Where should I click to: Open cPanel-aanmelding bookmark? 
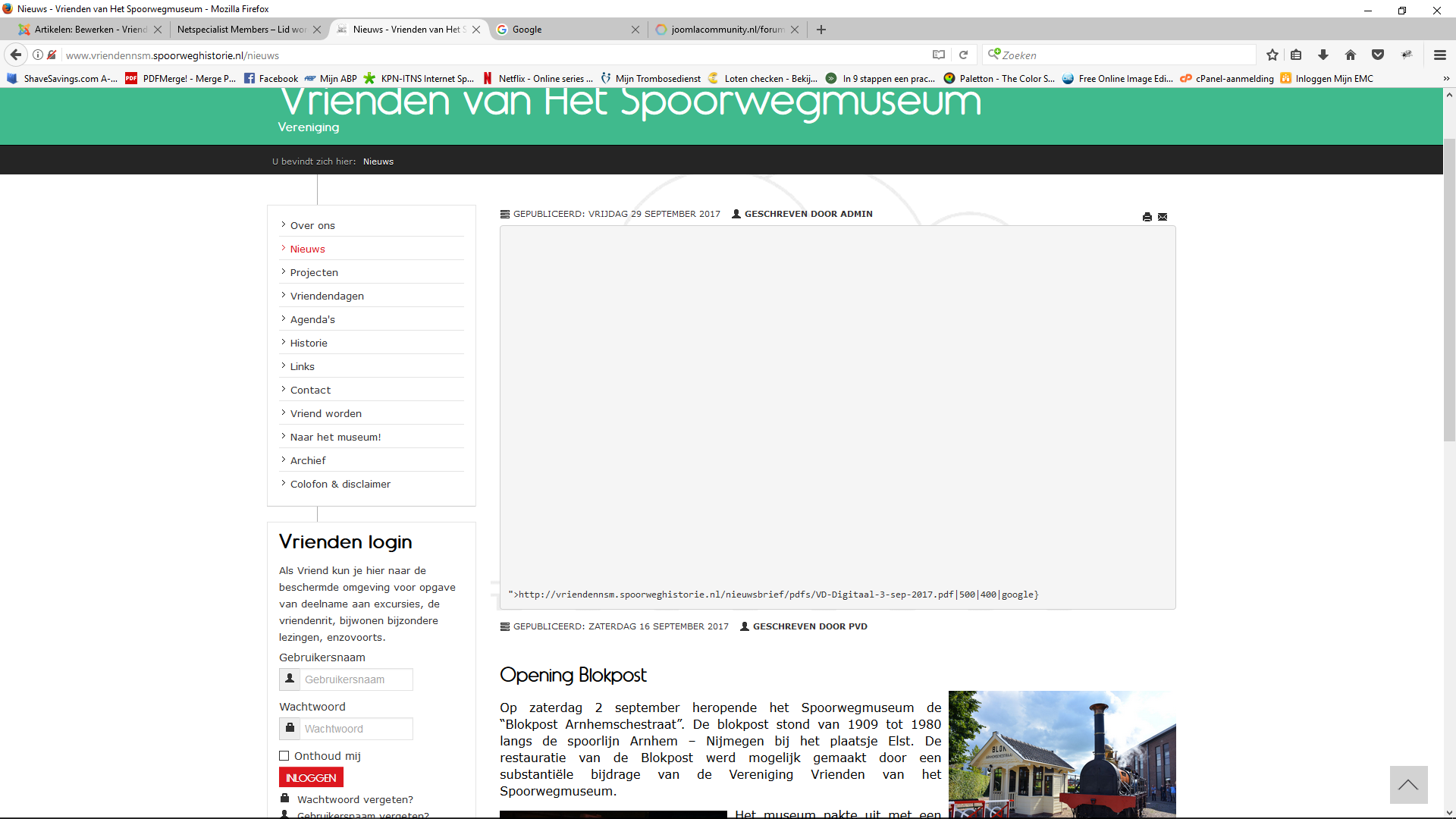pos(1227,78)
